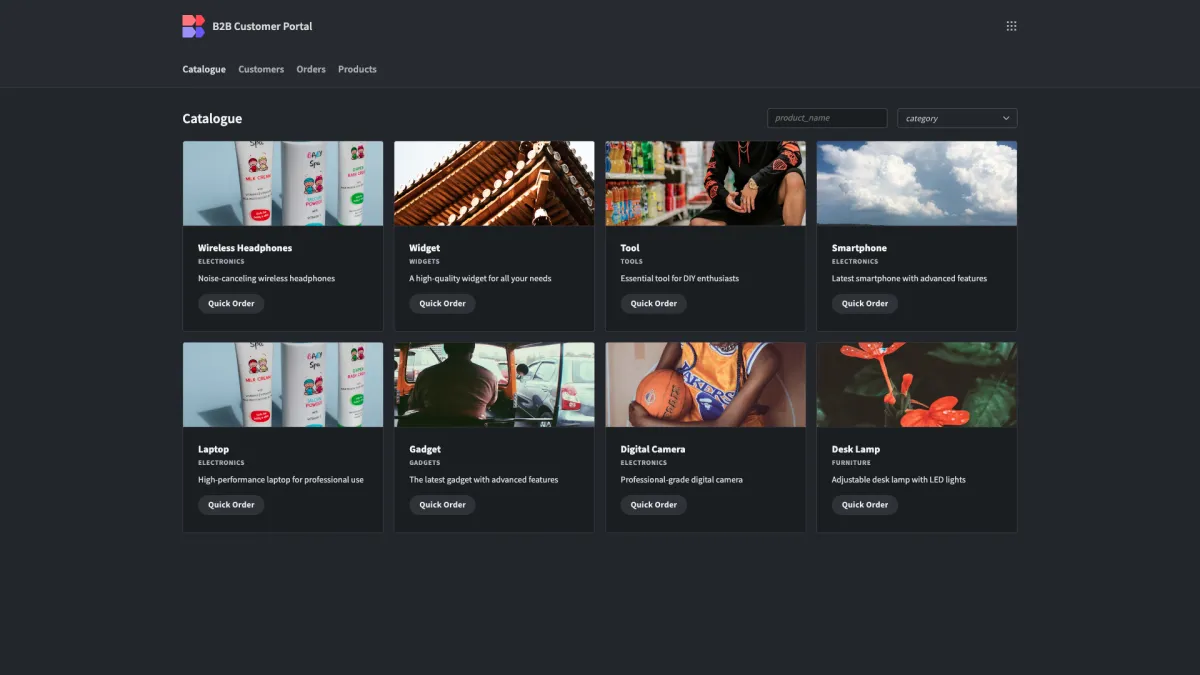The width and height of the screenshot is (1200, 675).
Task: Select the Products tab
Action: tap(357, 69)
